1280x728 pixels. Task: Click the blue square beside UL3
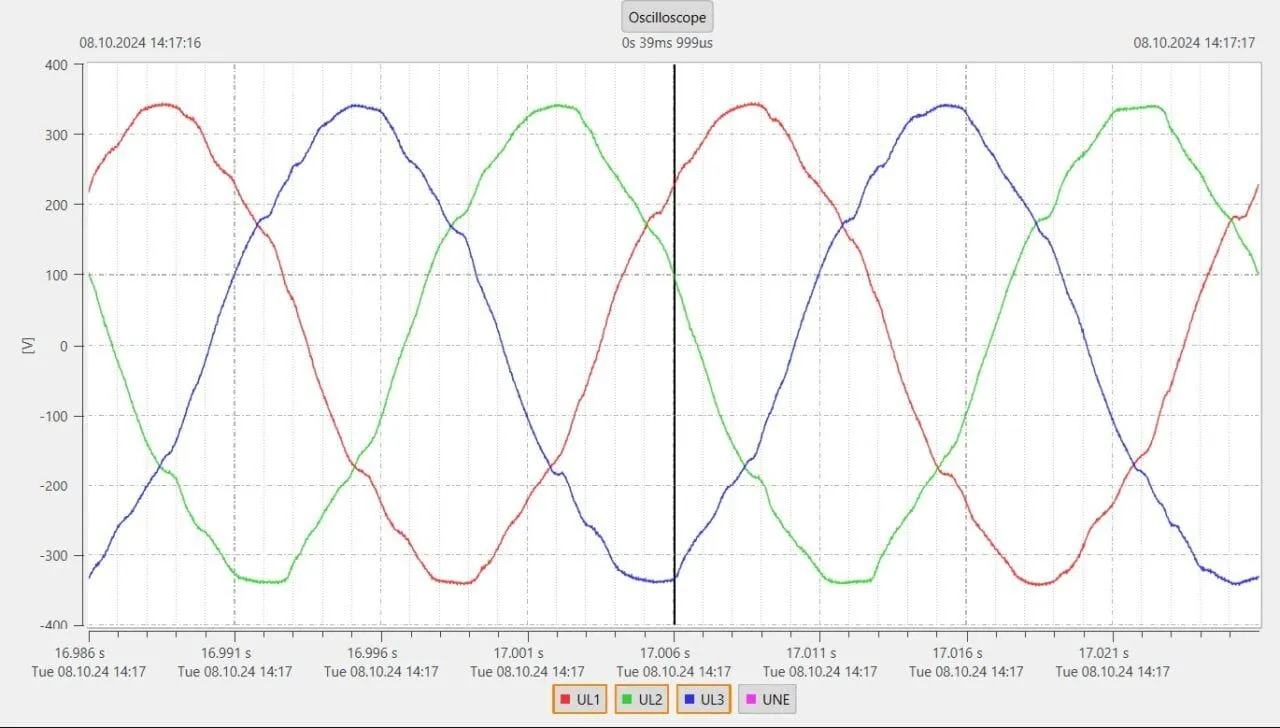click(689, 700)
